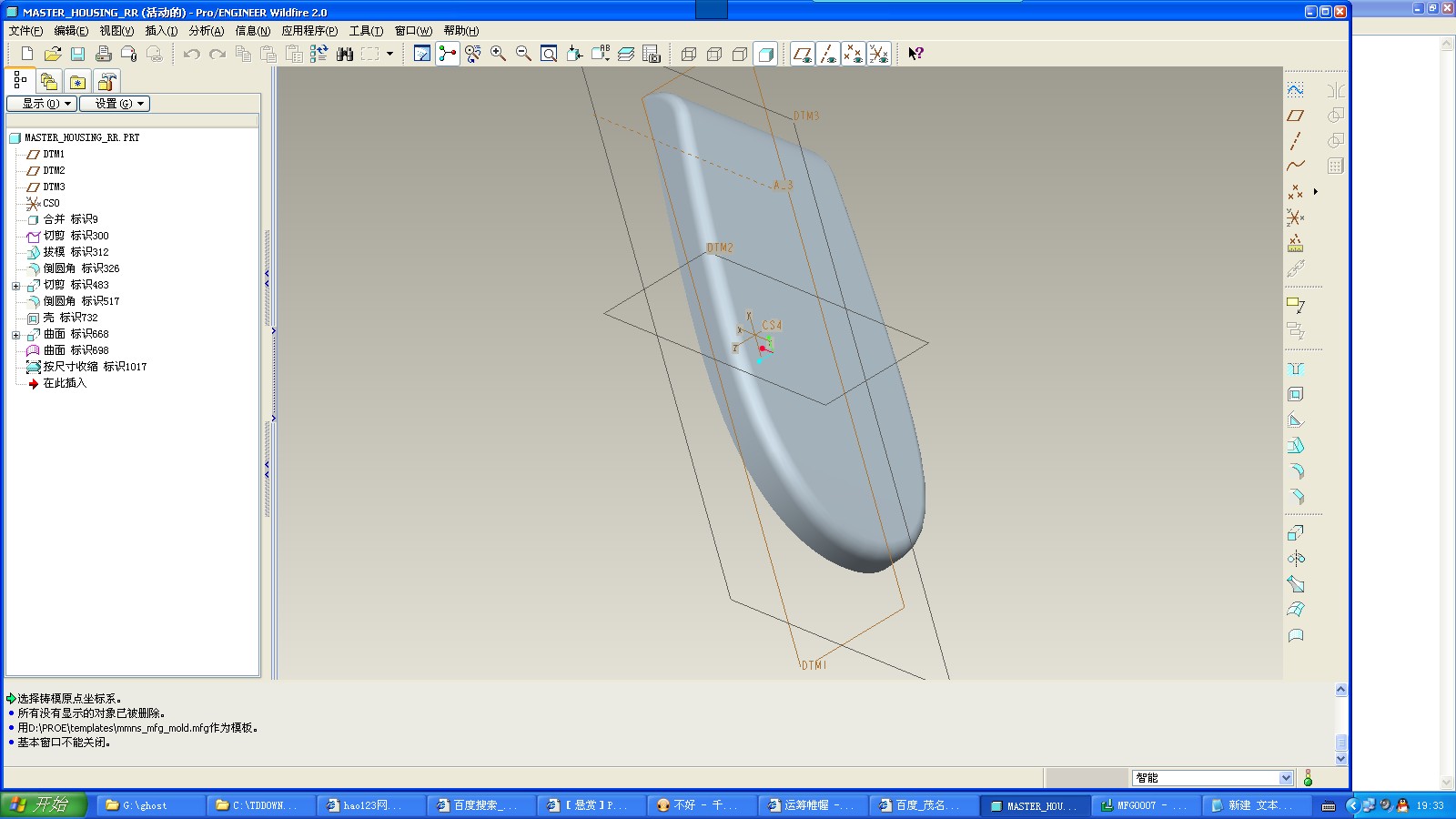Select the Extrude tool in right toolbar
This screenshot has height=819, width=1456.
click(1295, 533)
